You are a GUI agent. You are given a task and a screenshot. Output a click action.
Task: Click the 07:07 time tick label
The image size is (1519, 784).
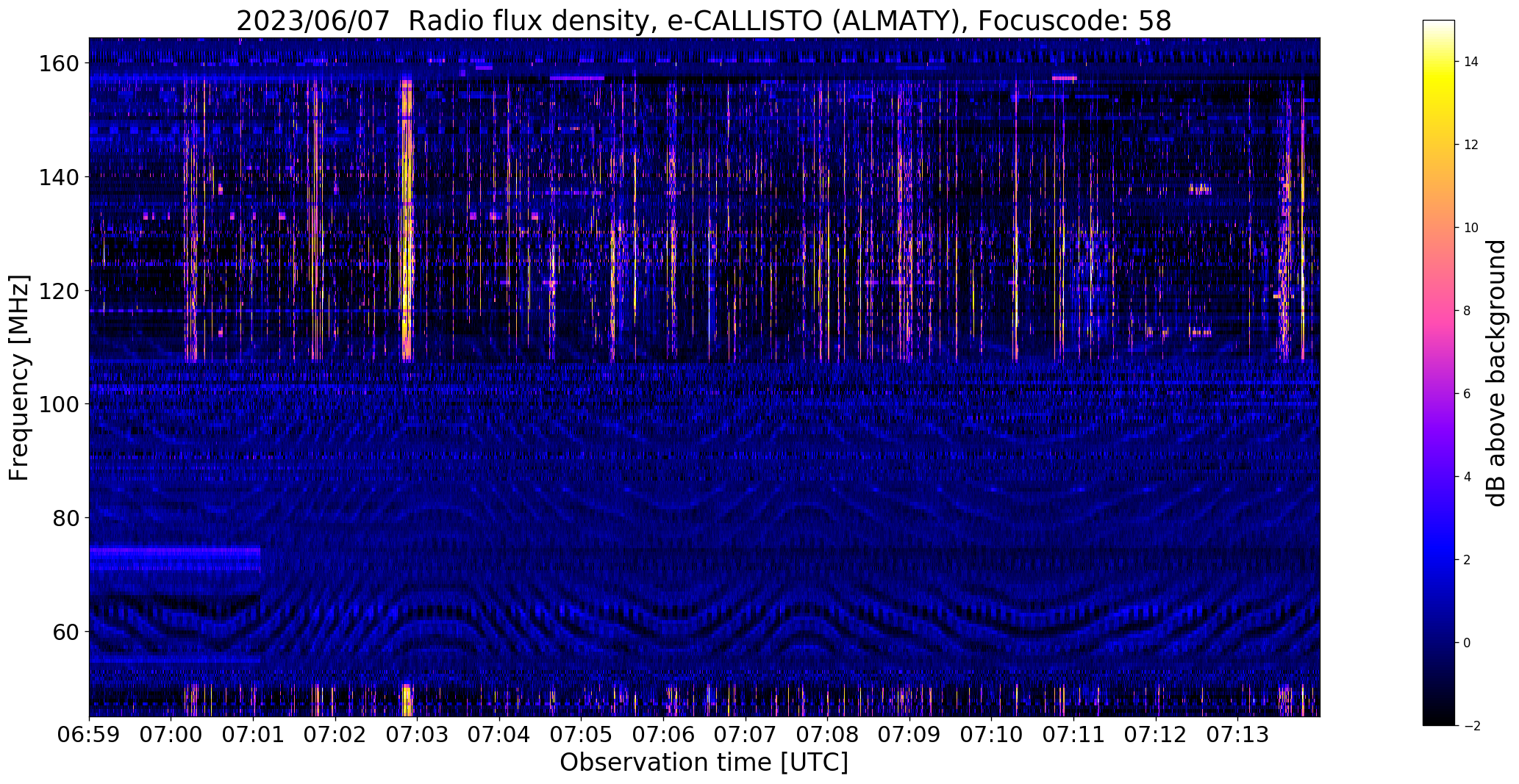click(746, 735)
